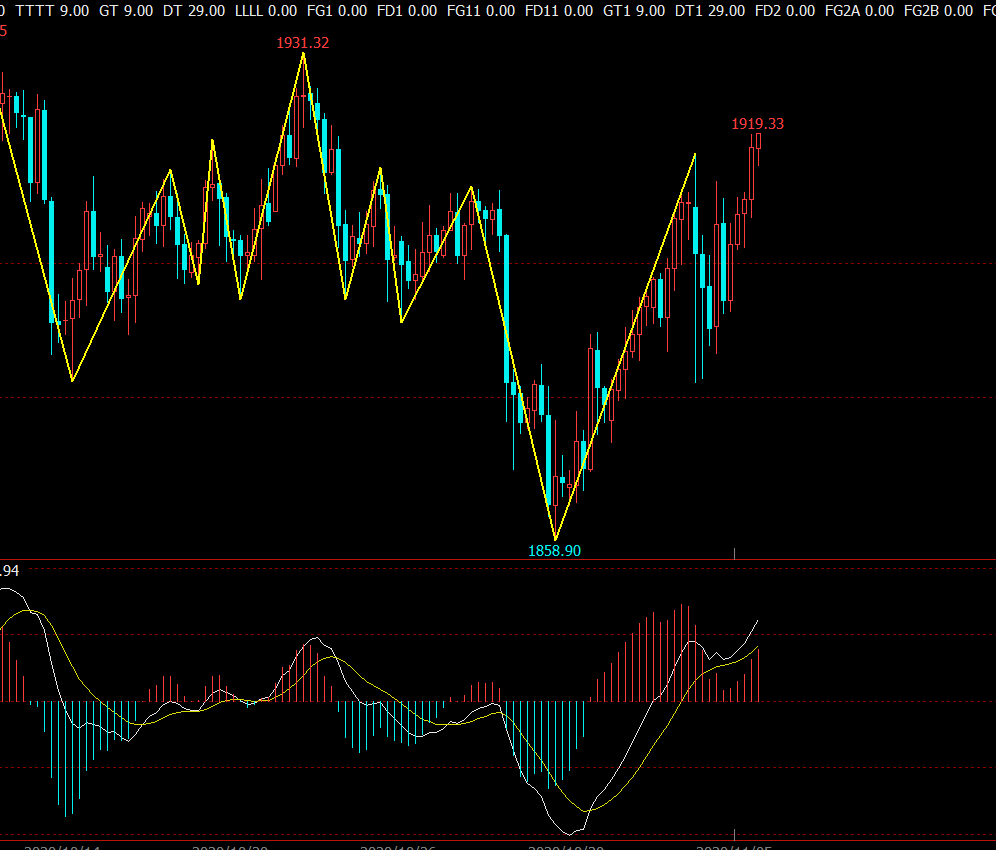Viewport: 996px width, 850px height.
Task: Click the 1919.33 recent high label
Action: (757, 124)
